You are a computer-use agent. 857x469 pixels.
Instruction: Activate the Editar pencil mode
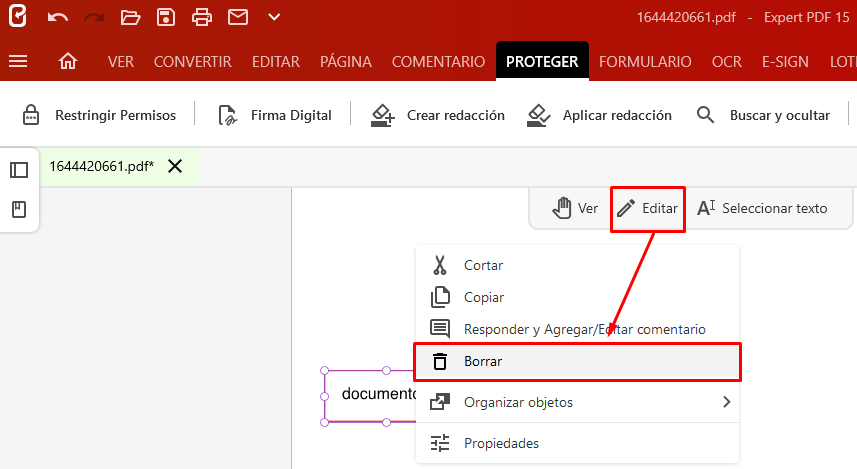648,208
